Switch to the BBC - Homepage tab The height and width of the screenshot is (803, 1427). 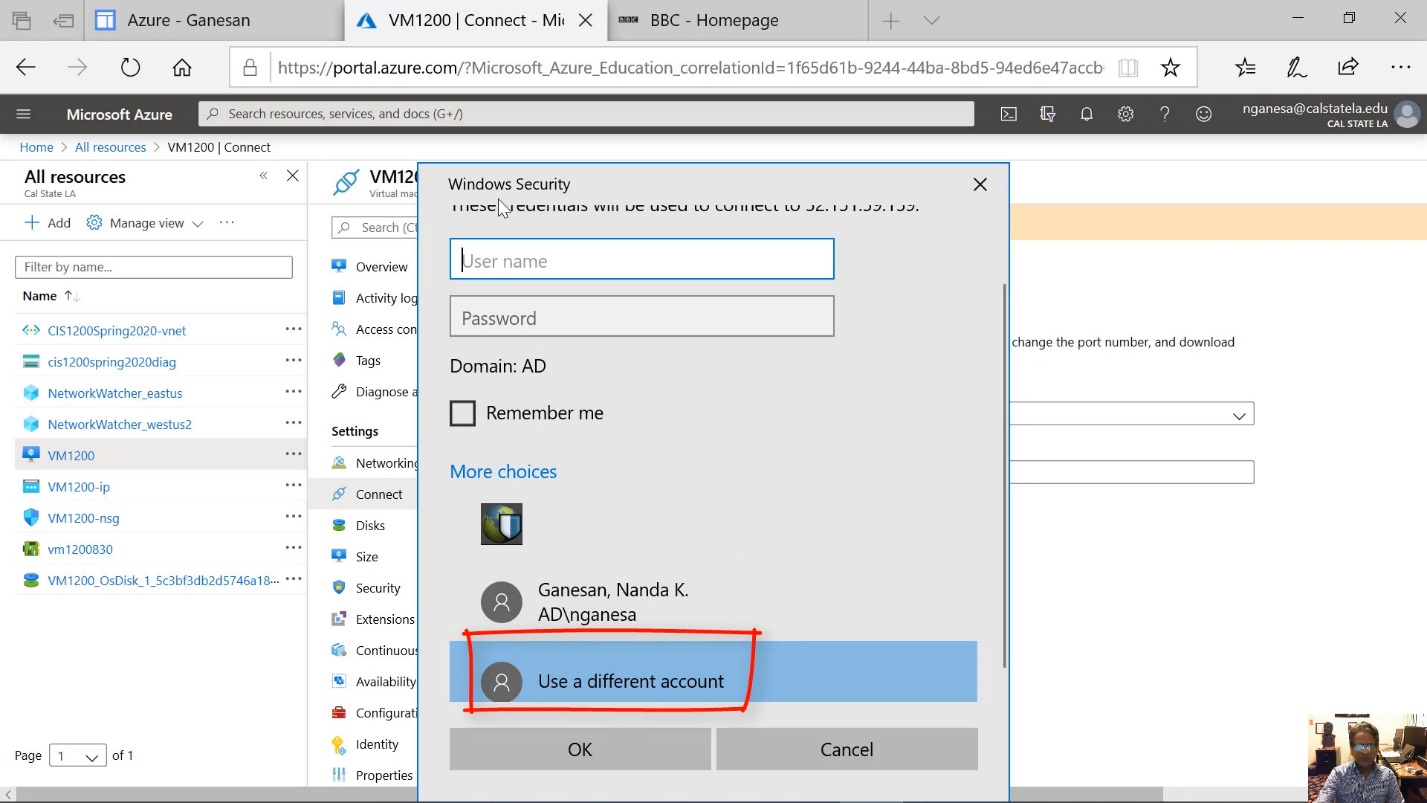[714, 20]
